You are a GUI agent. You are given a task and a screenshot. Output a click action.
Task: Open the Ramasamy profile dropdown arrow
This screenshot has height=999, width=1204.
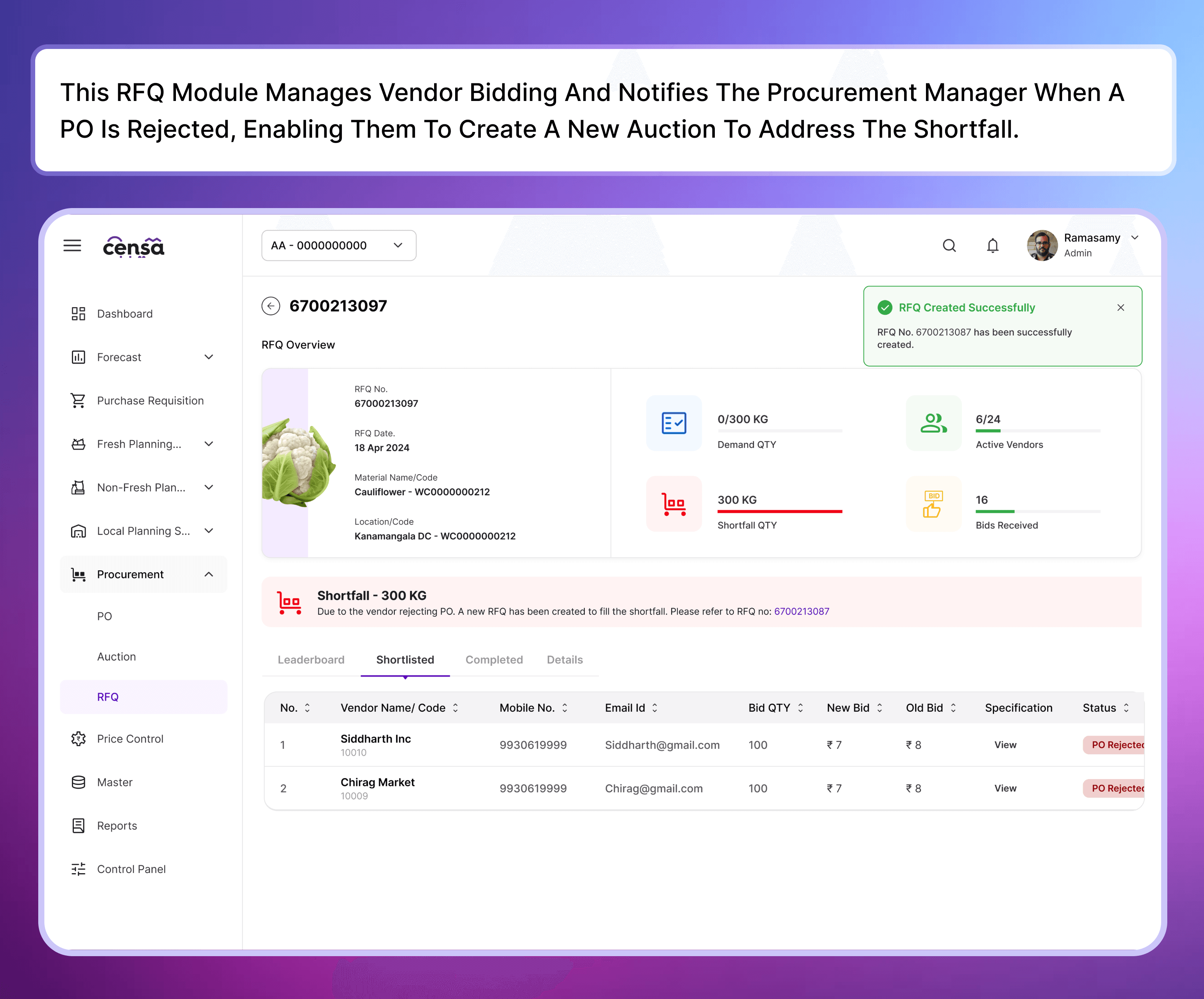click(1135, 238)
